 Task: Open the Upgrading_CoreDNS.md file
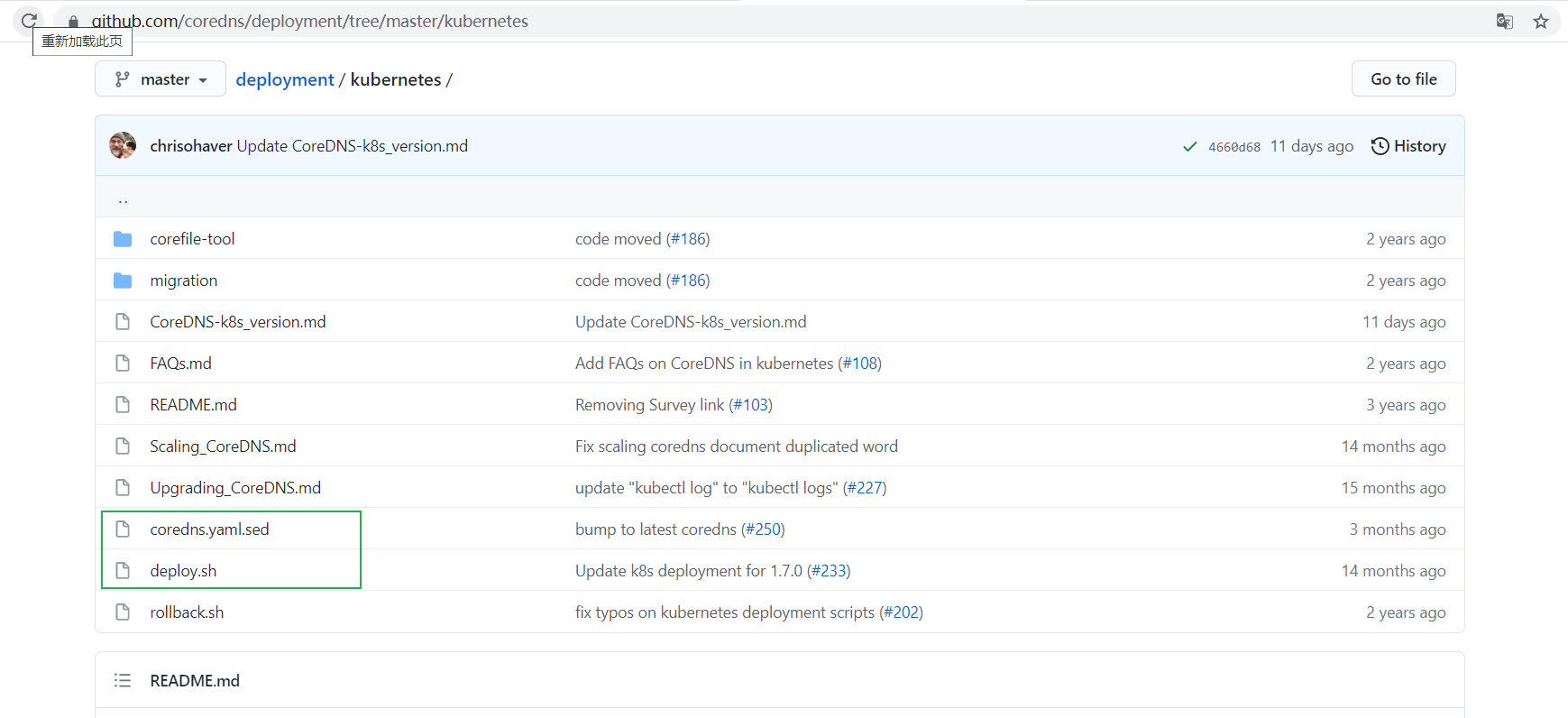[235, 488]
